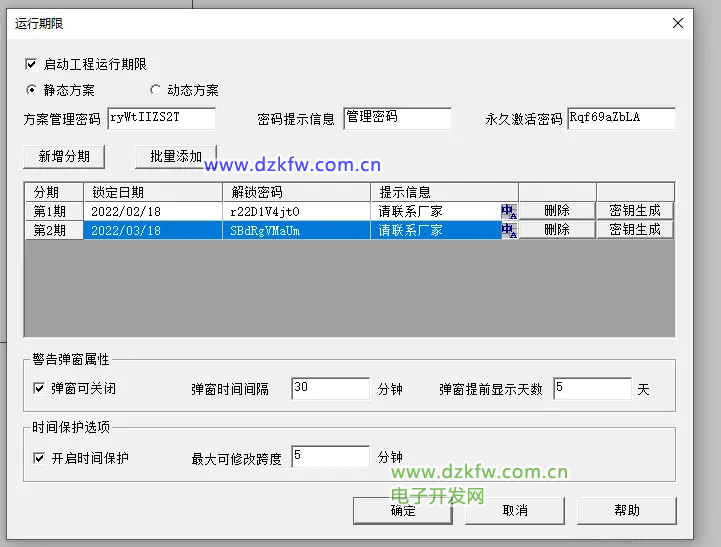This screenshot has width=721, height=547.
Task: Click the 永久激活密码 input field
Action: 620,118
